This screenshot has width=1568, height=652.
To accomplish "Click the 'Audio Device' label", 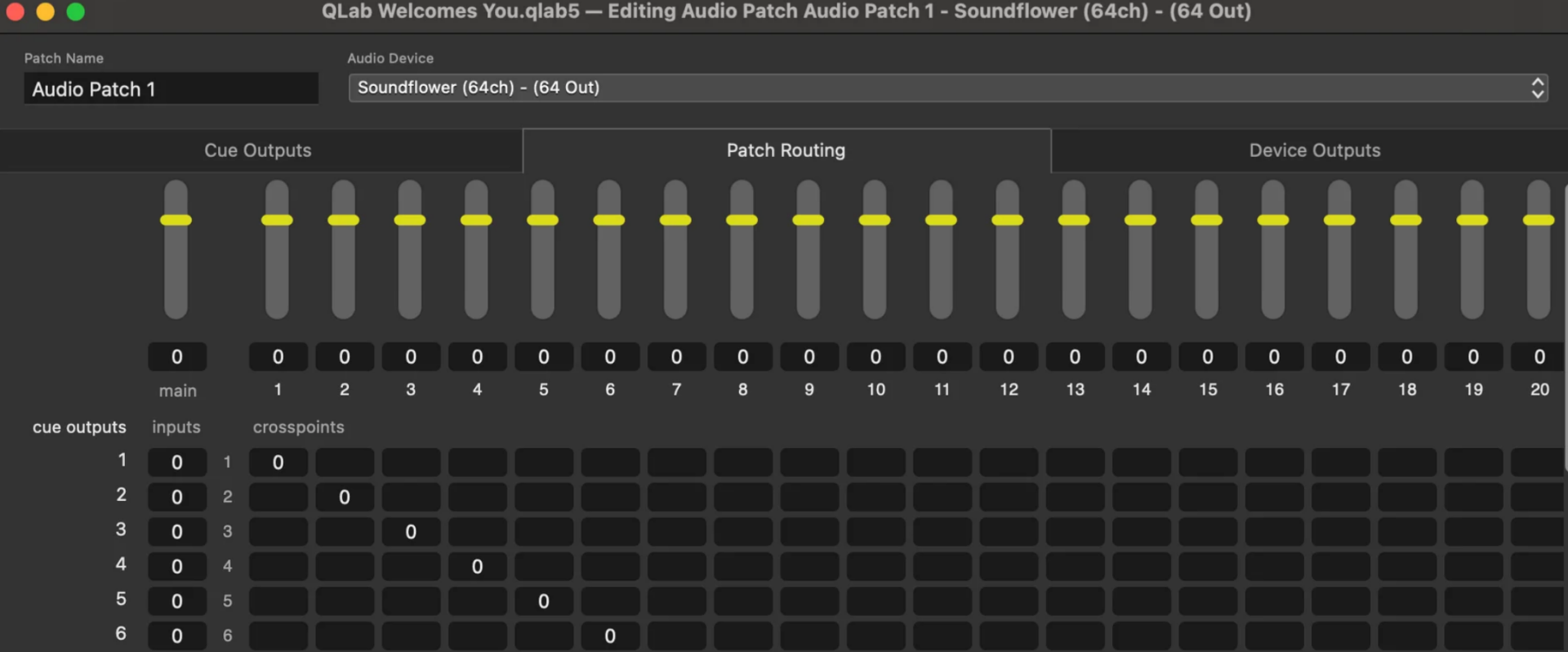I will click(x=390, y=58).
